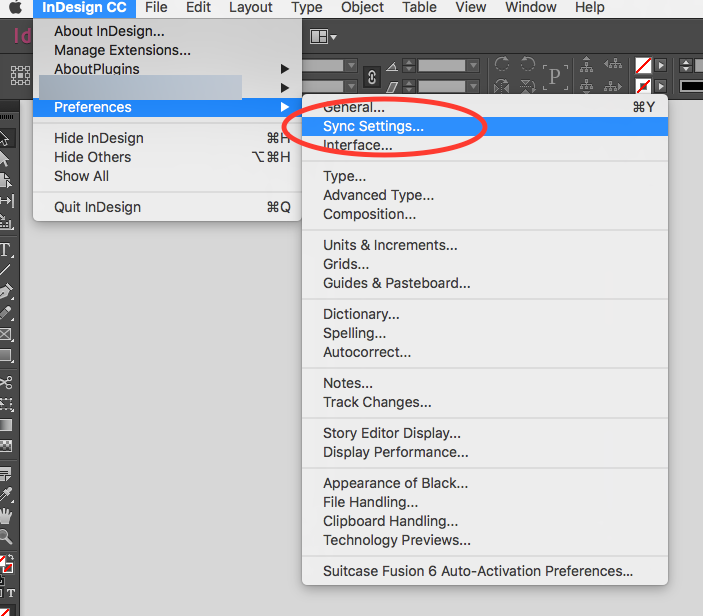This screenshot has width=703, height=616.
Task: Select the Line tool
Action: point(5,270)
